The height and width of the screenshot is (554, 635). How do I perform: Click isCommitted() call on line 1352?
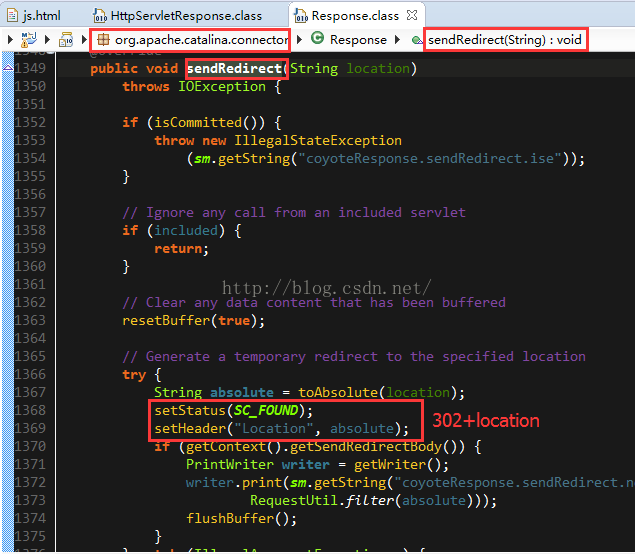pyautogui.click(x=205, y=122)
